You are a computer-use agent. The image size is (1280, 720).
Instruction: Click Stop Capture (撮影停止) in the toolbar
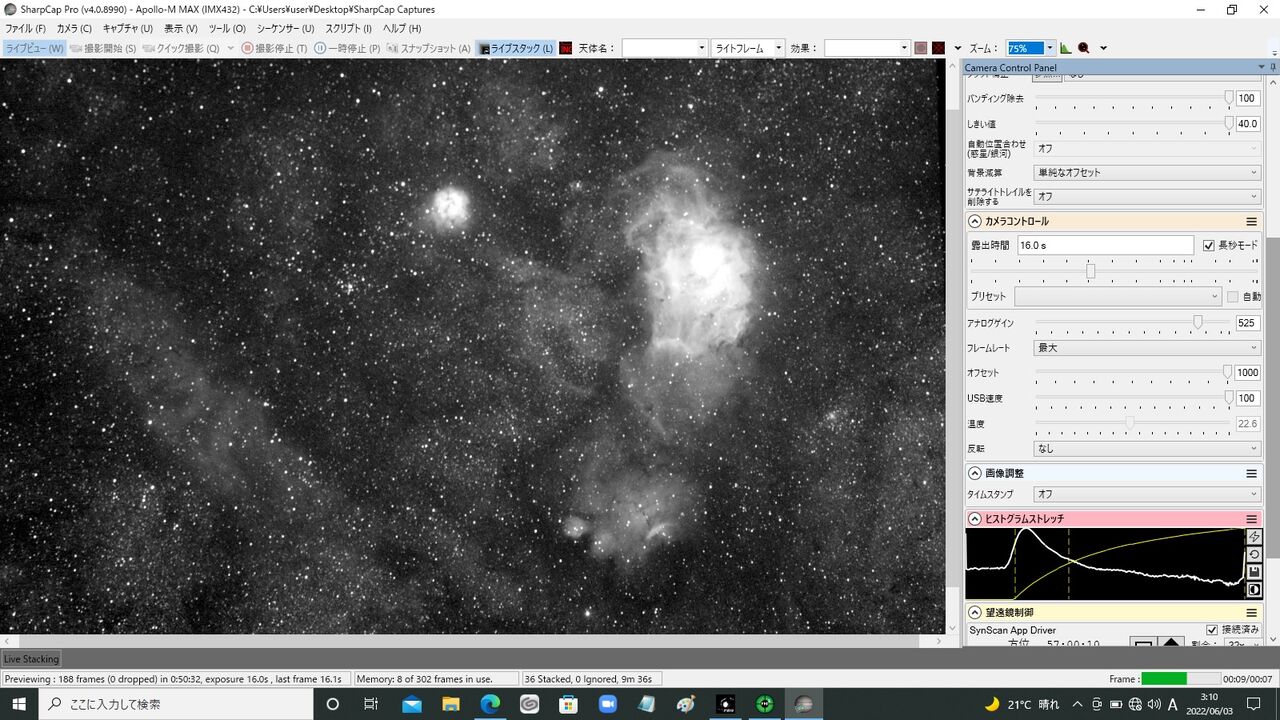tap(274, 48)
